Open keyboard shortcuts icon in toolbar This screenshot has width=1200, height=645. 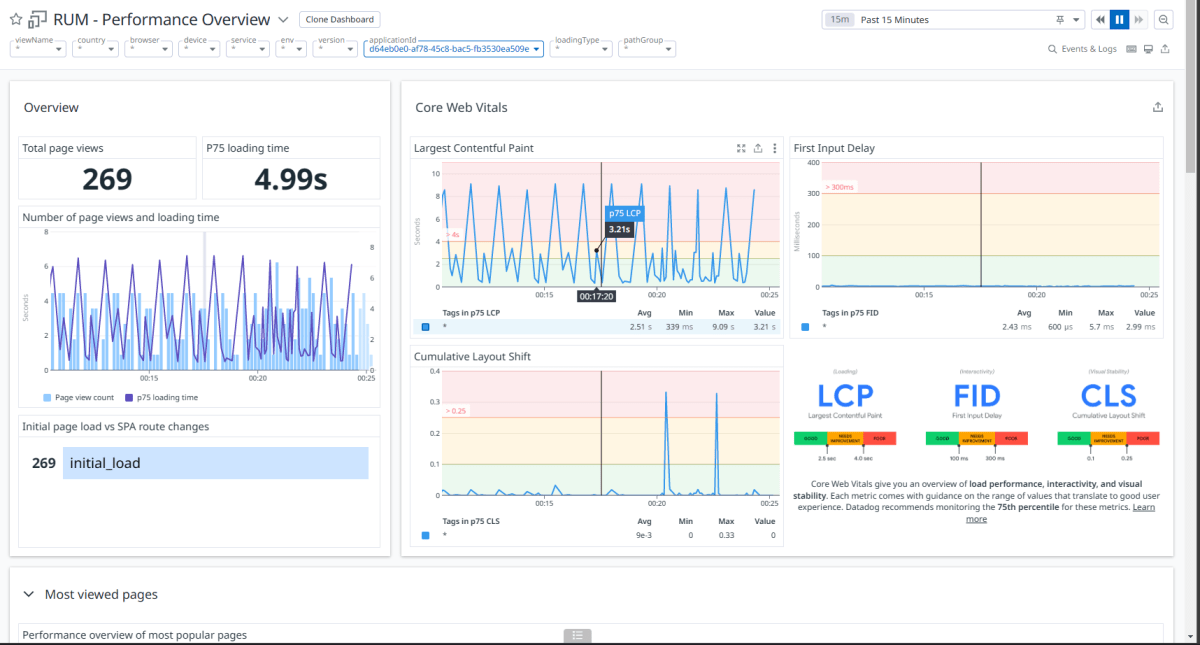tap(1131, 49)
